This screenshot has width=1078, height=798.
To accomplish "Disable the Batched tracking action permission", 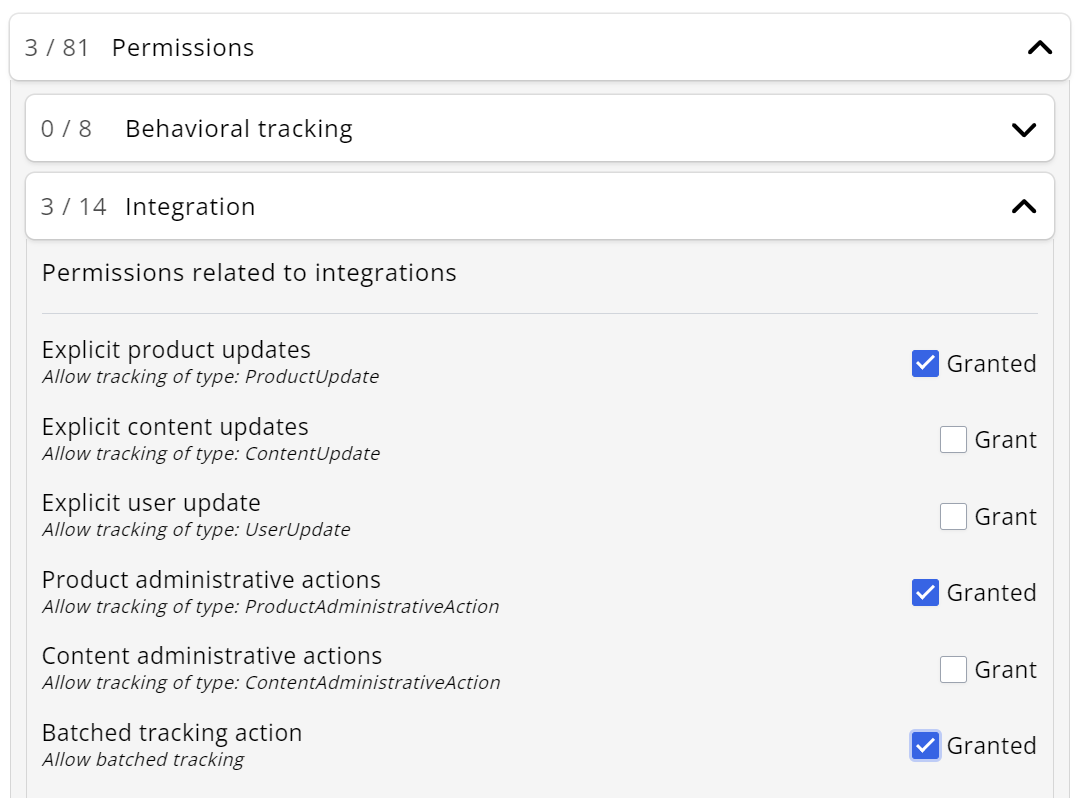I will point(925,745).
